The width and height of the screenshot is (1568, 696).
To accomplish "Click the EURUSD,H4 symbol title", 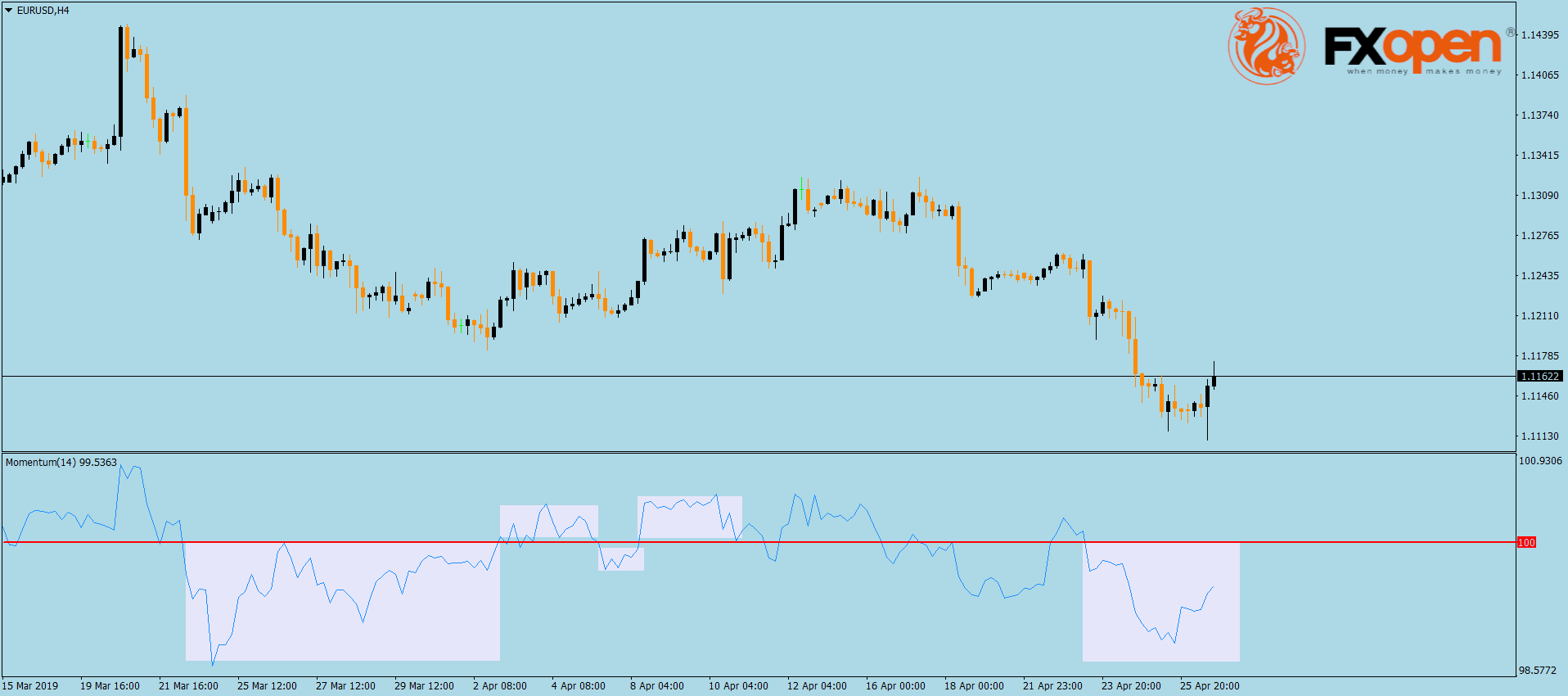I will (43, 11).
